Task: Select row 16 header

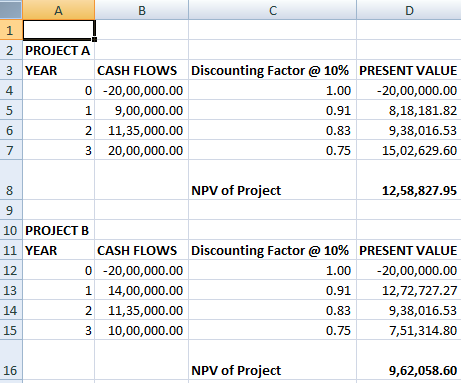Action: (11, 360)
